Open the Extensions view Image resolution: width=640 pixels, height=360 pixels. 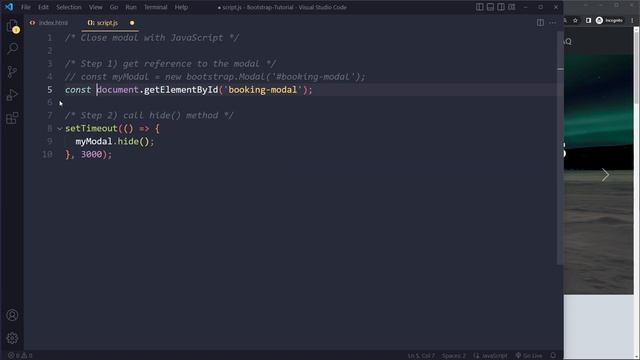[12, 118]
